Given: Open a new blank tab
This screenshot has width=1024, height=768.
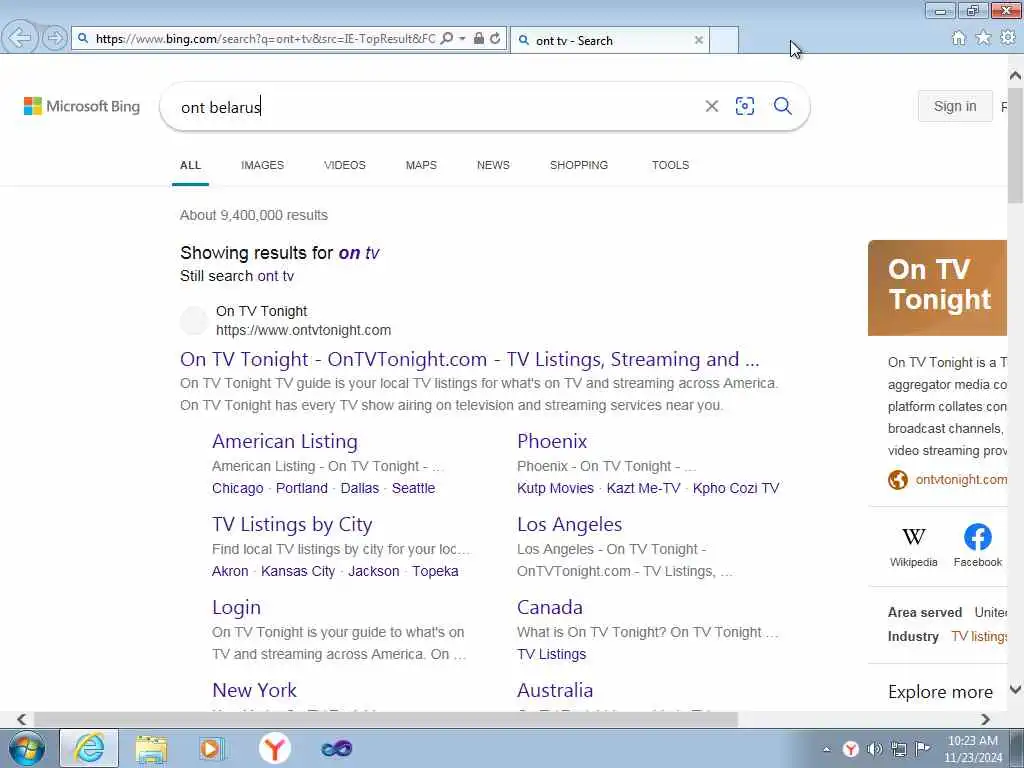Looking at the screenshot, I should pos(724,40).
